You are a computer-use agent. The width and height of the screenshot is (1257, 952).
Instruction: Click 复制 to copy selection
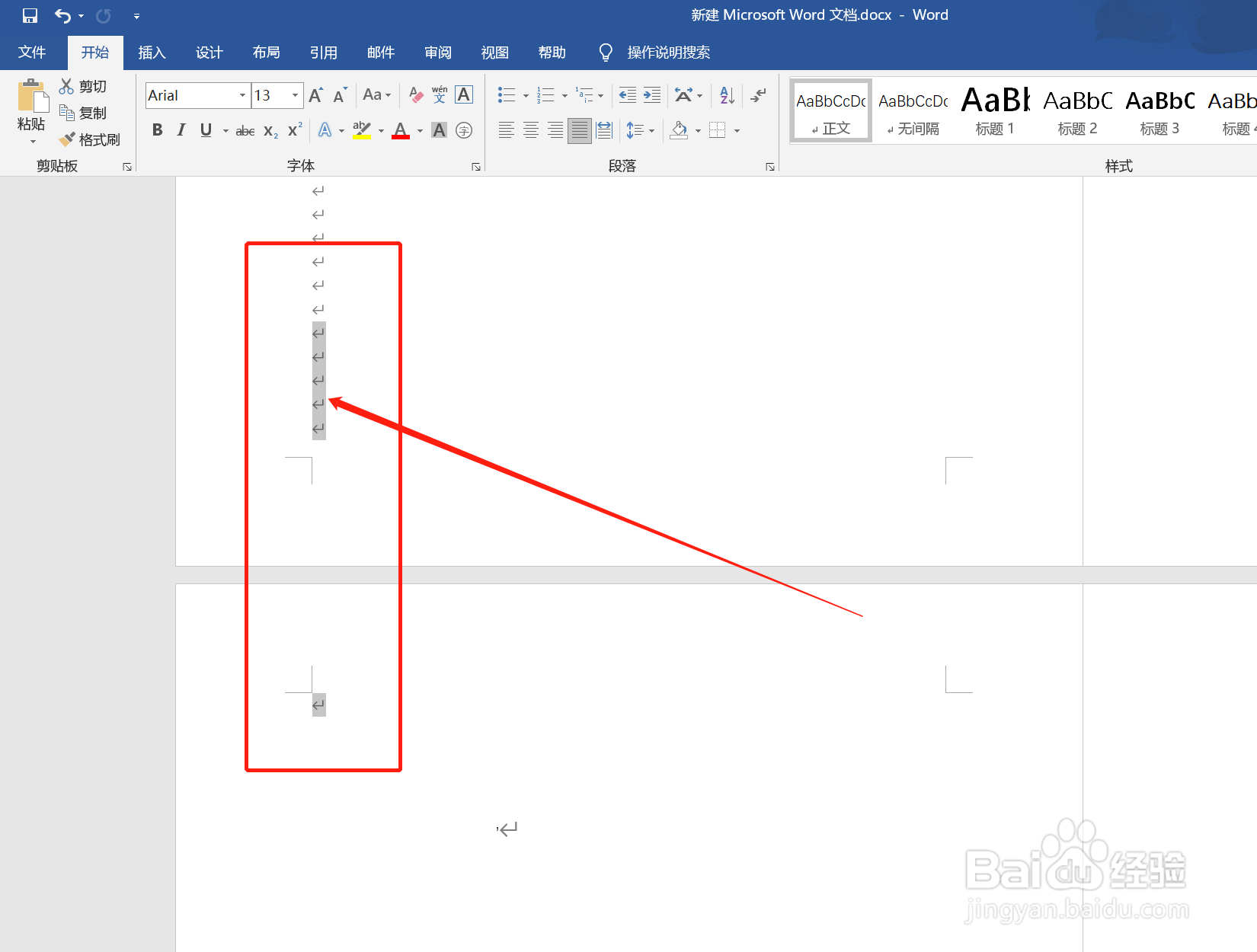coord(83,113)
